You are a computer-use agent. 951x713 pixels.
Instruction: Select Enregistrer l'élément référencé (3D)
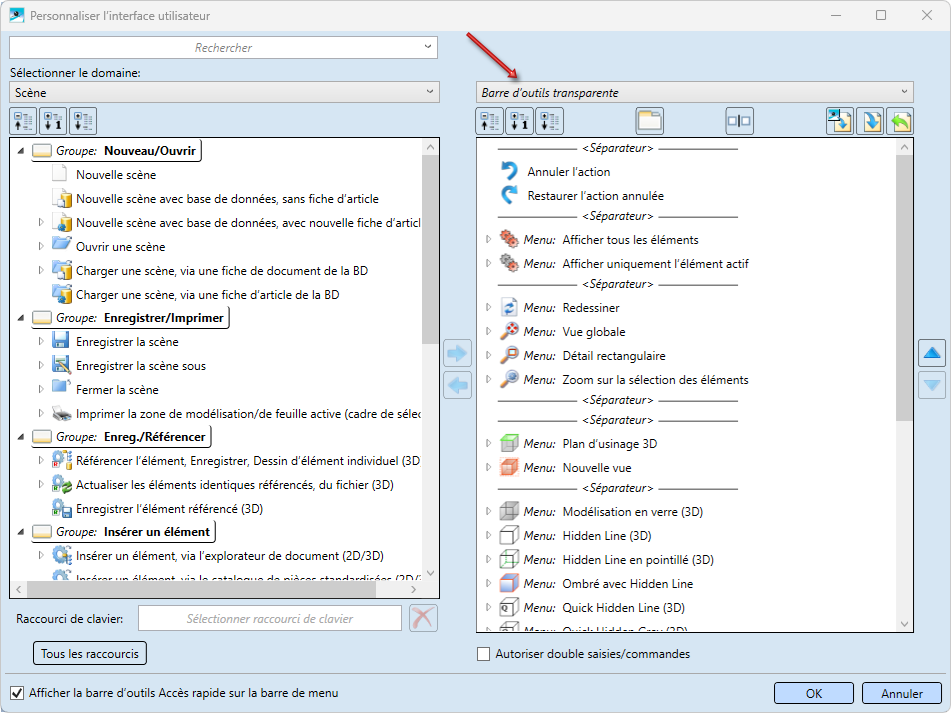[169, 509]
